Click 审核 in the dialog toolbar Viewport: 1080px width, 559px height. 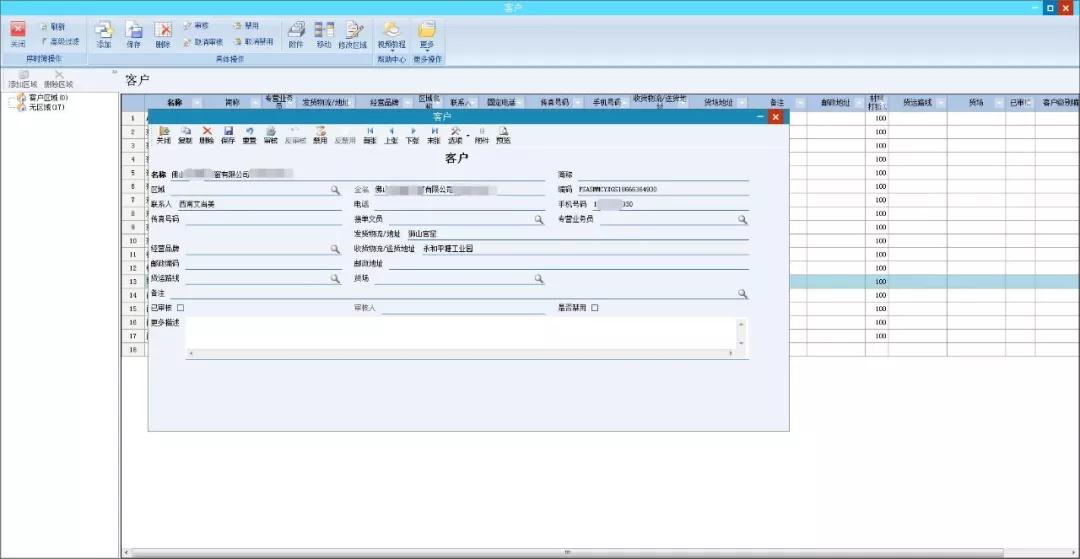point(271,135)
